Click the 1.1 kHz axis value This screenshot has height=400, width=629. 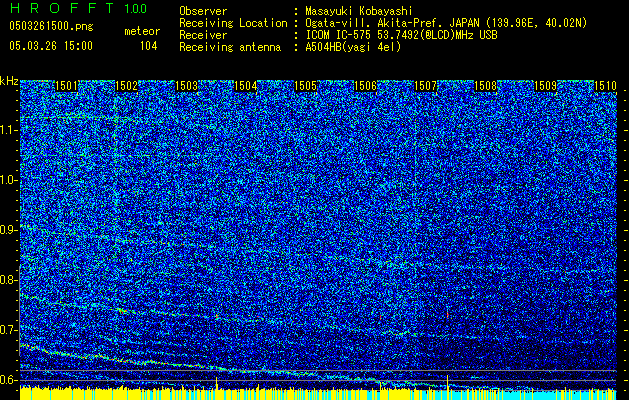9,130
